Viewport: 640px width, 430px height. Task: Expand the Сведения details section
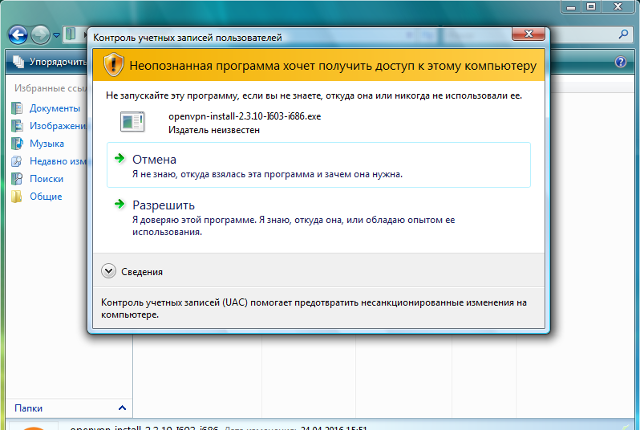pos(109,271)
